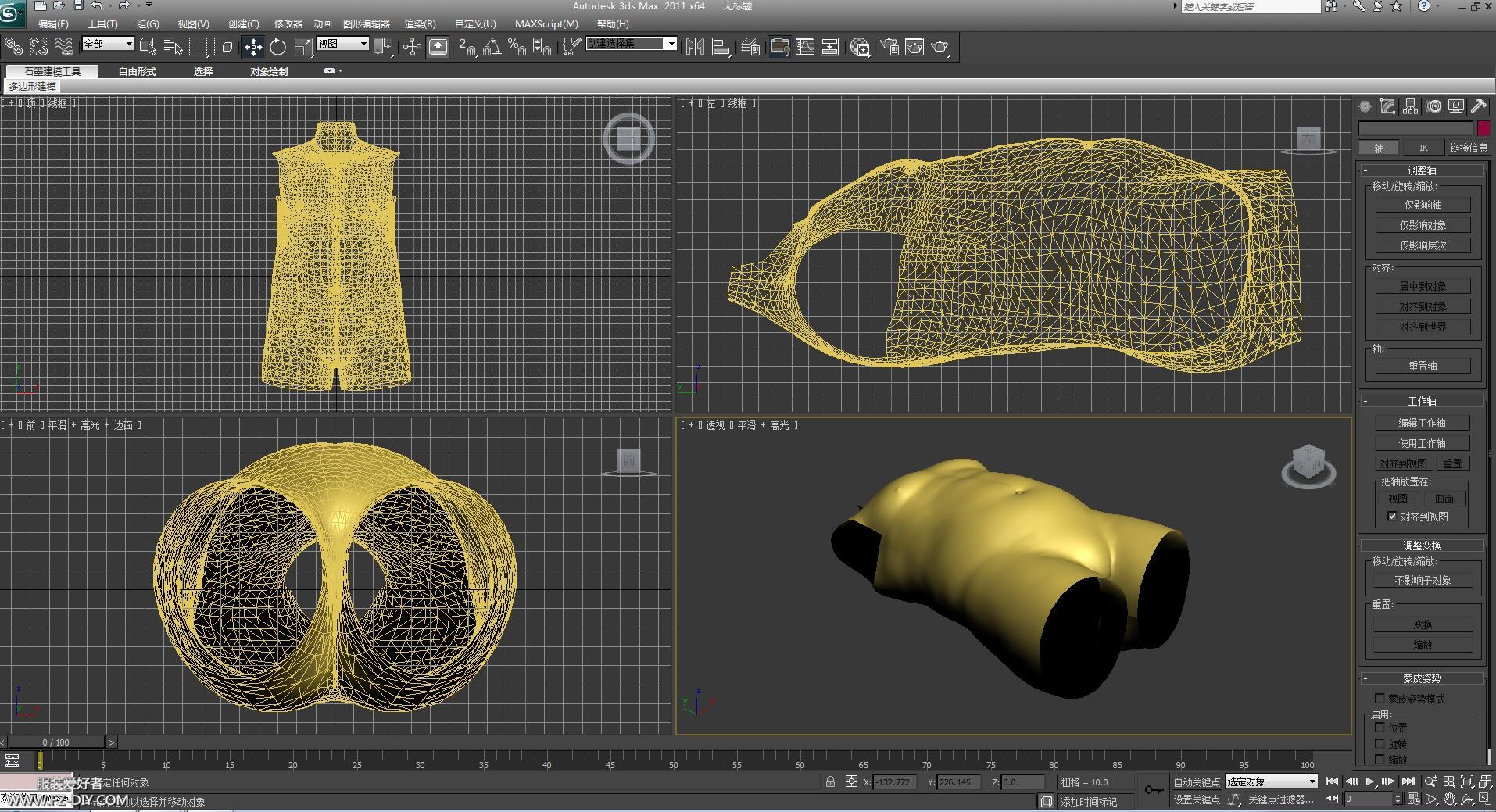This screenshot has width=1496, height=812.
Task: Click Select and Manipulate icon
Action: (x=412, y=47)
